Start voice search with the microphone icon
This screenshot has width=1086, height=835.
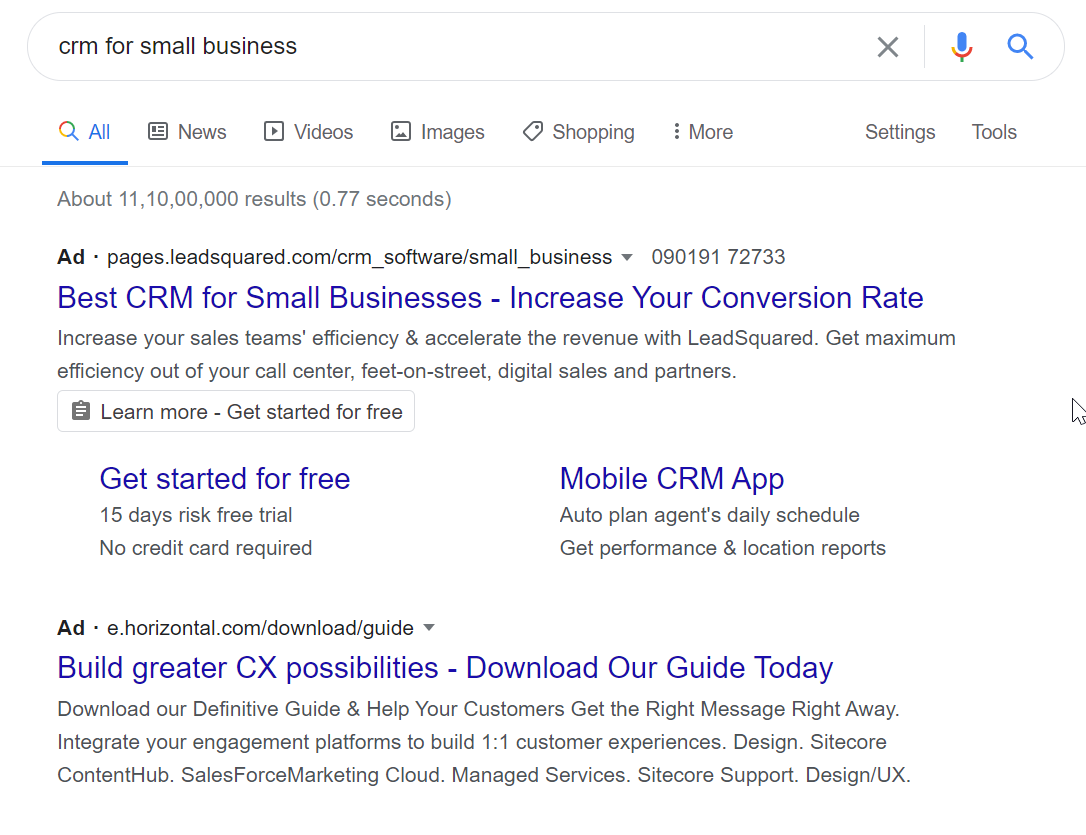(x=961, y=47)
